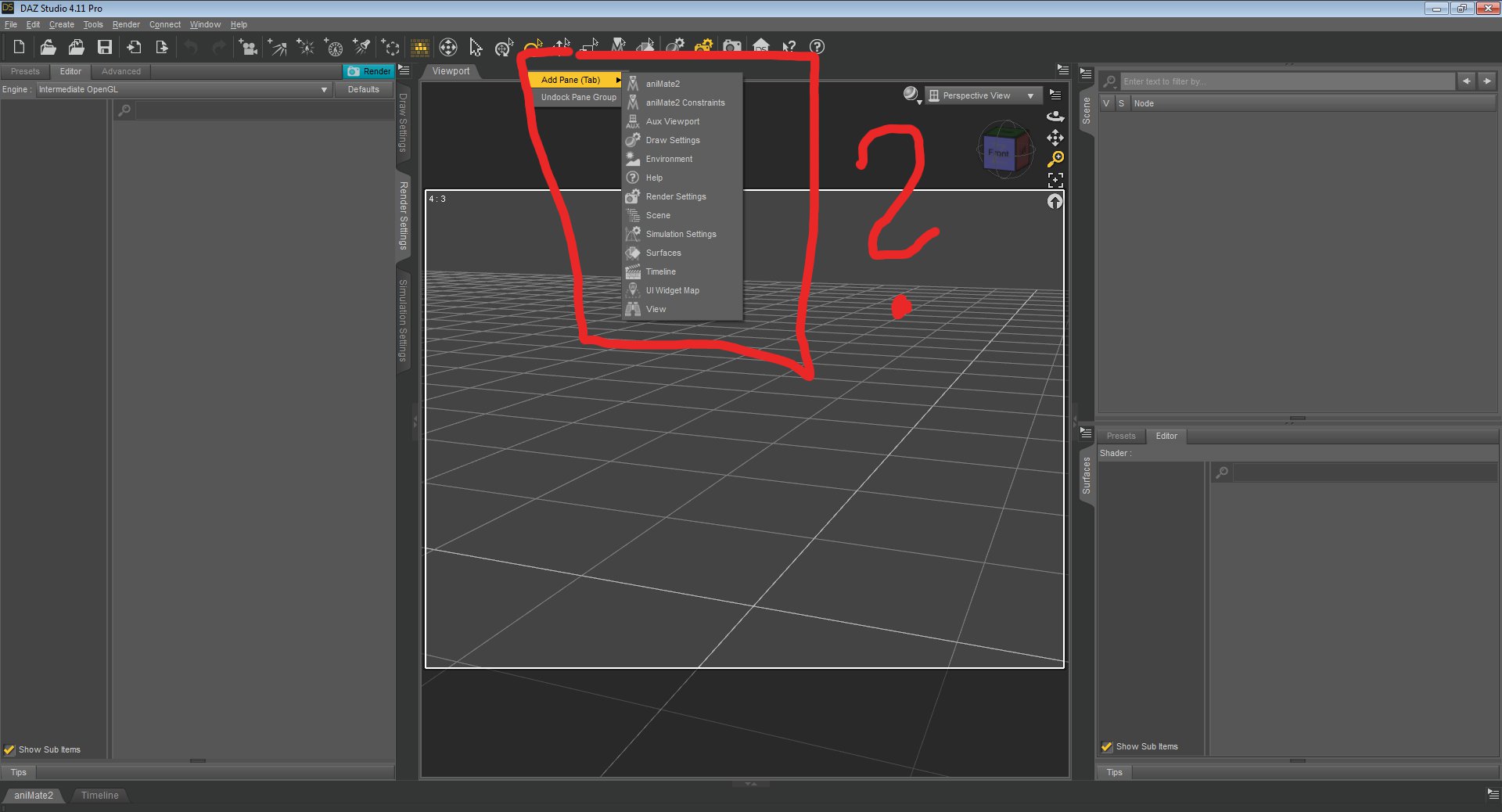Open the Scene pane options menu
1502x812 pixels.
[1086, 74]
